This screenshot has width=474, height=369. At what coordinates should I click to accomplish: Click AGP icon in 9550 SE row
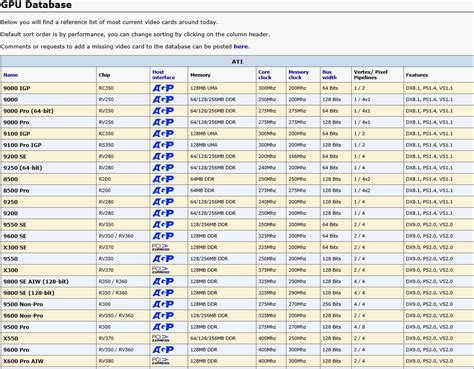(x=163, y=225)
